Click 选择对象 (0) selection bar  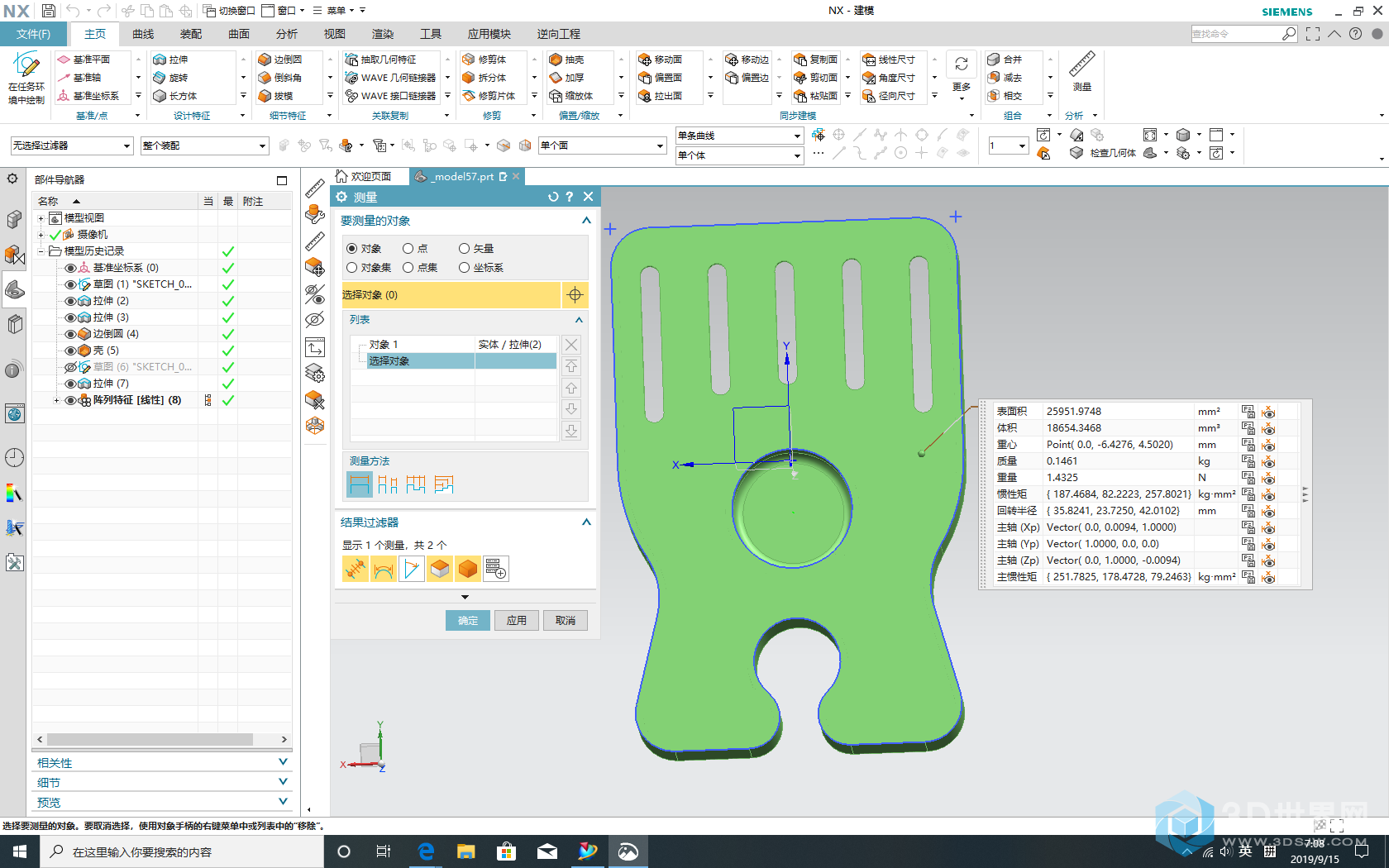pos(451,295)
